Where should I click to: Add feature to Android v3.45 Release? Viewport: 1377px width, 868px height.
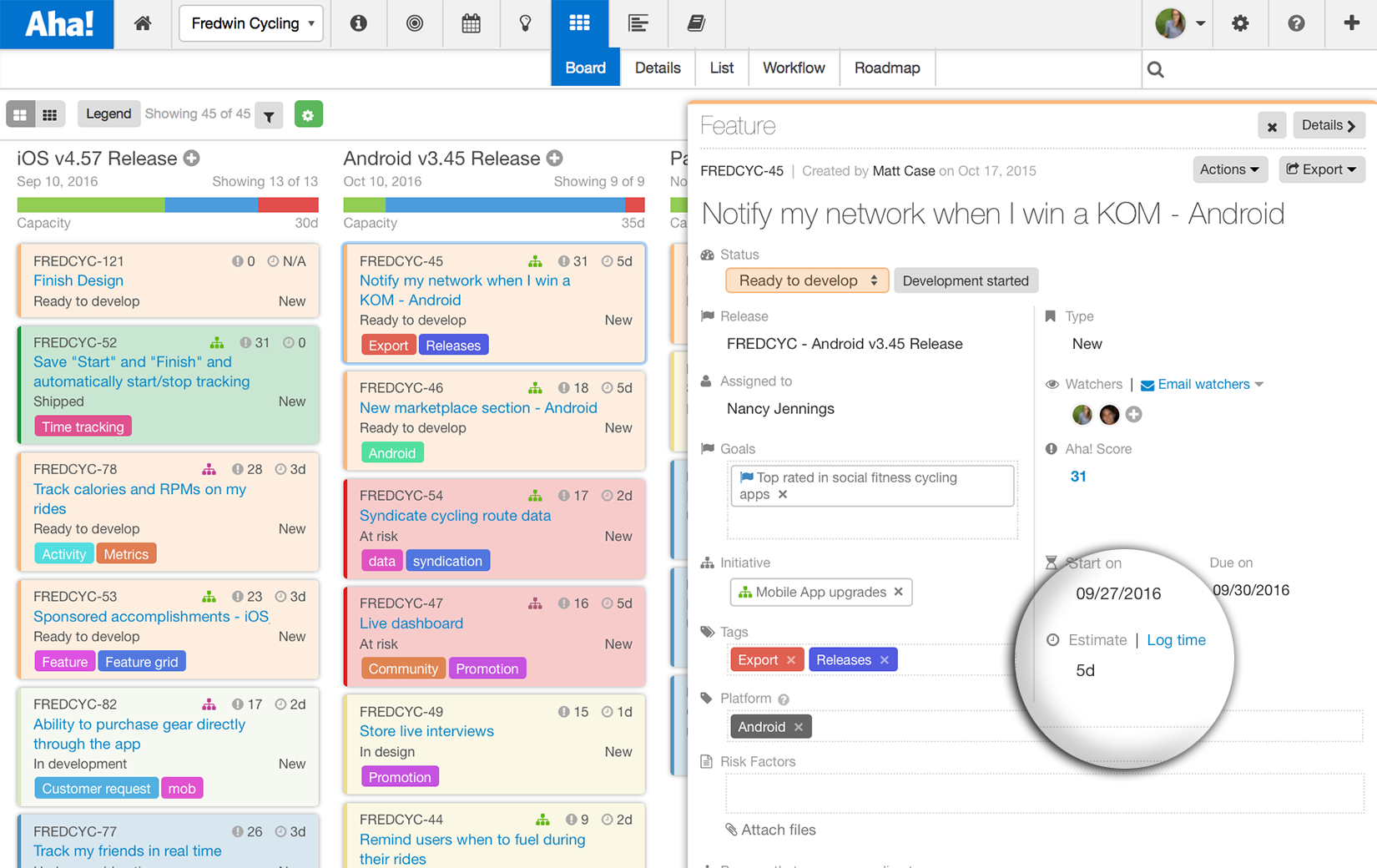pos(555,158)
